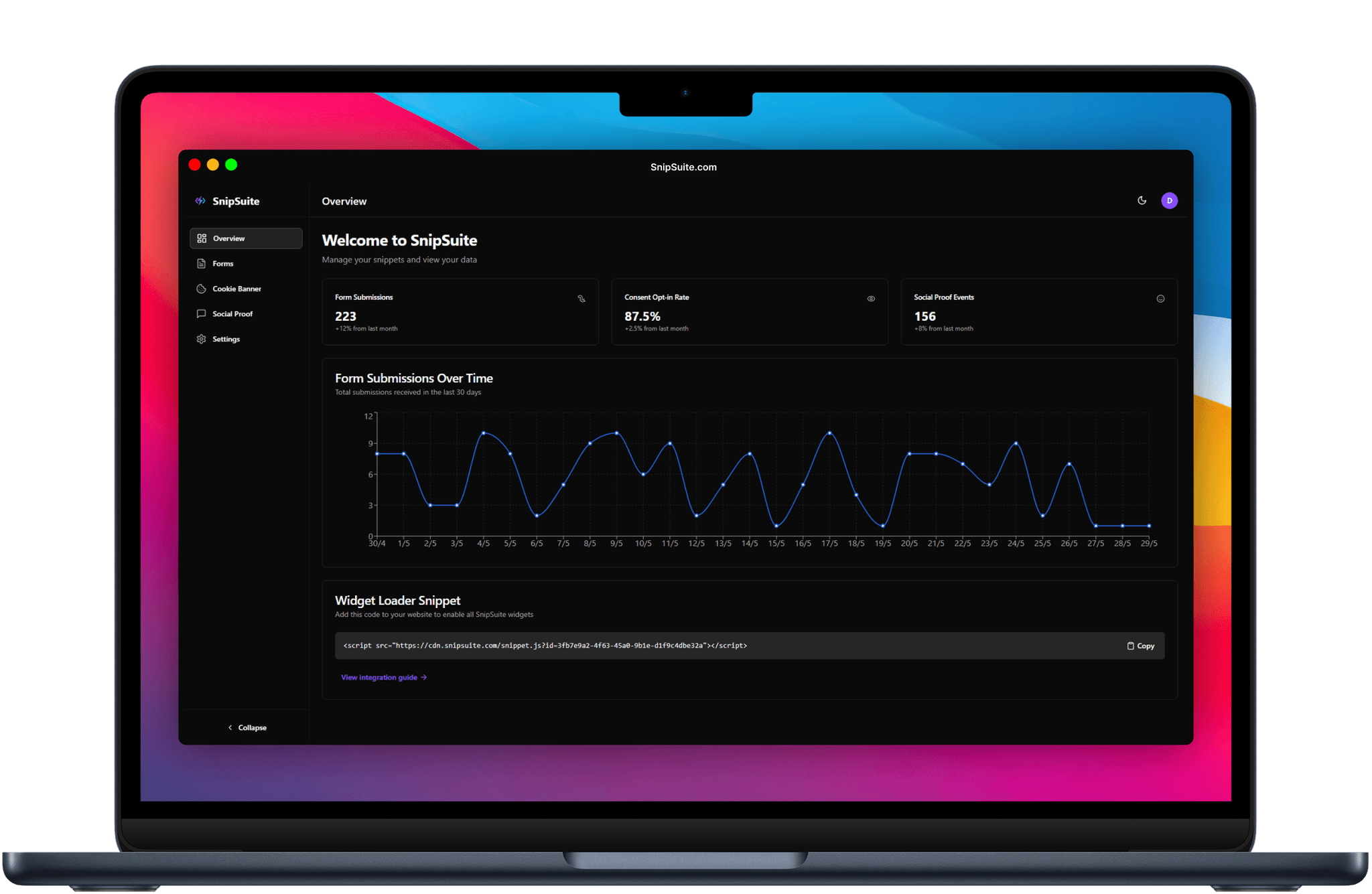Click the yellow minimize window button
This screenshot has height=894, width=1372.
213,165
